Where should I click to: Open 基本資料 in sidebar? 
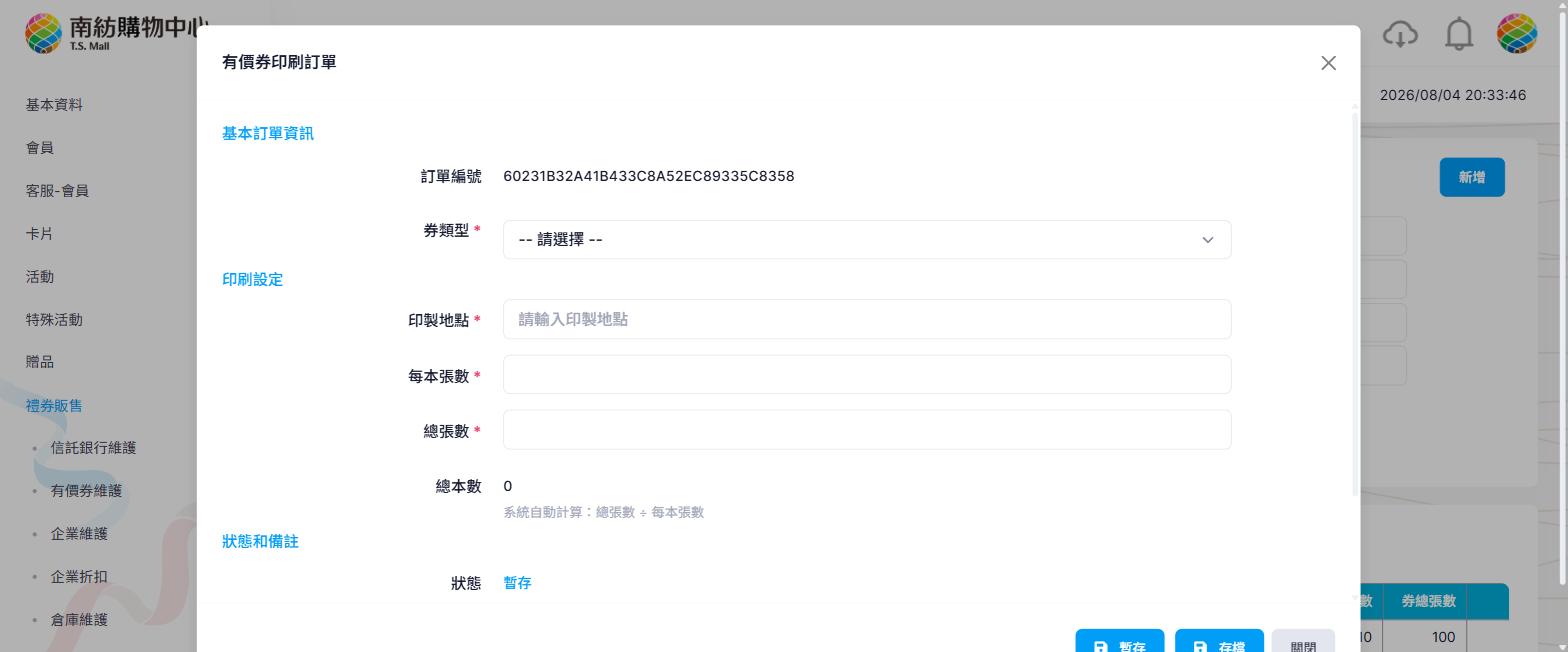coord(54,105)
